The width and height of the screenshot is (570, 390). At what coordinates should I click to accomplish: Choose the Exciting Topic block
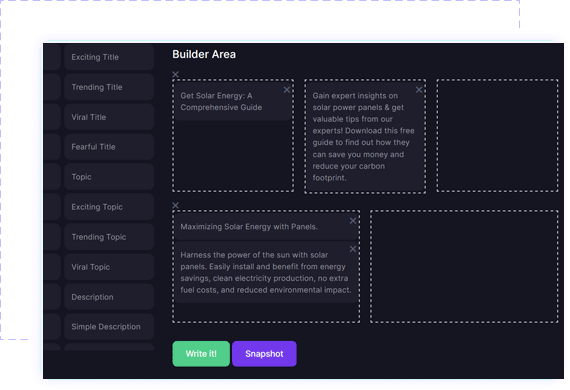[109, 207]
